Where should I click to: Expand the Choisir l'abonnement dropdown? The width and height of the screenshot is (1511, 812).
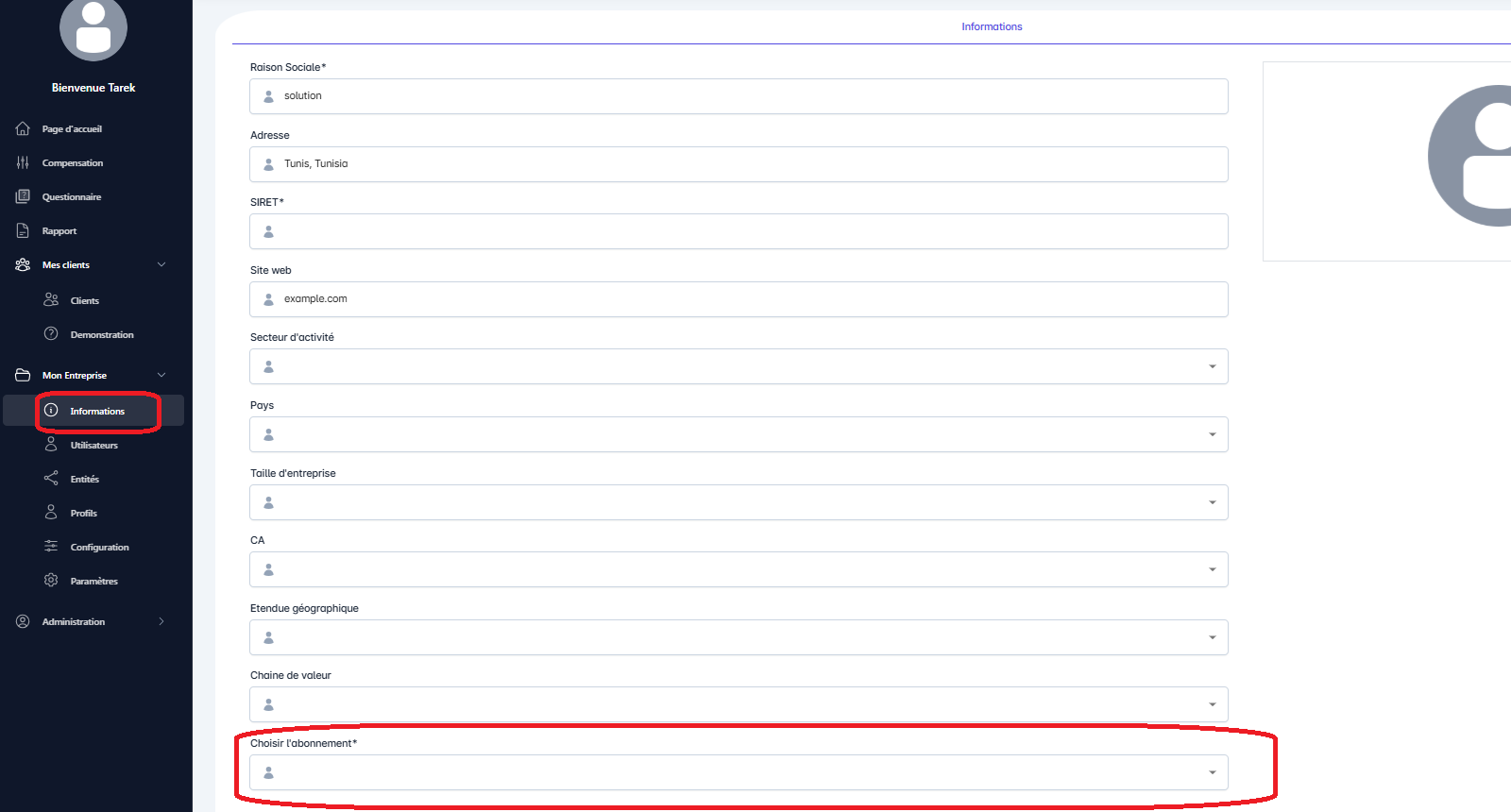[x=739, y=772]
